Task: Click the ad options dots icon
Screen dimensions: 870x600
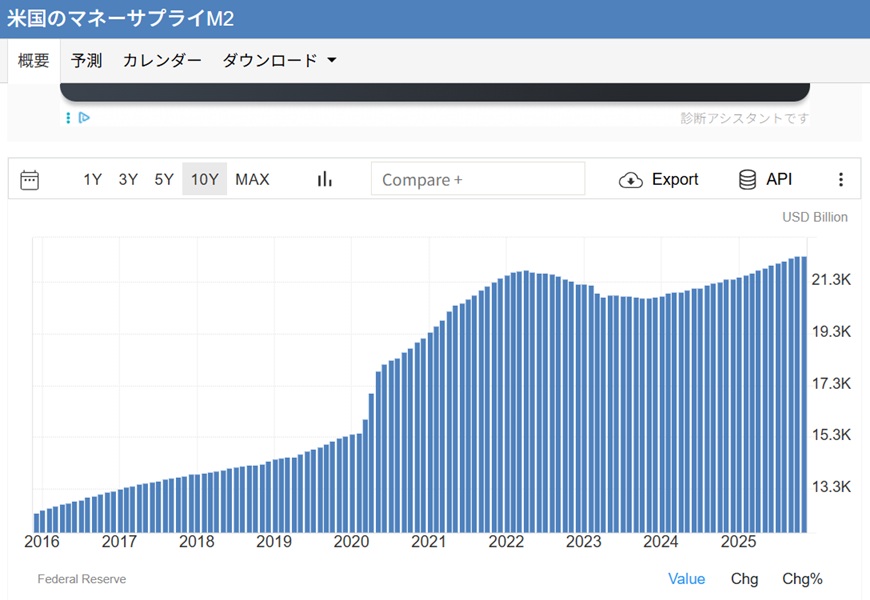Action: [x=68, y=118]
